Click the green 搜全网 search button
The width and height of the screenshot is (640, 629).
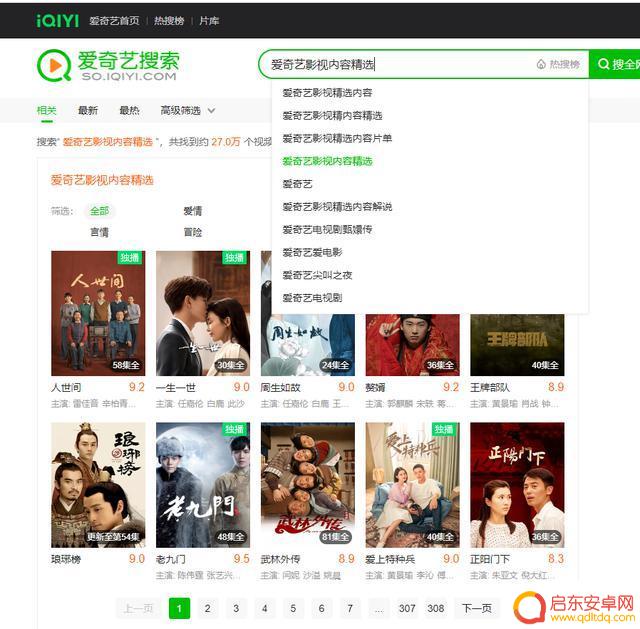[615, 64]
